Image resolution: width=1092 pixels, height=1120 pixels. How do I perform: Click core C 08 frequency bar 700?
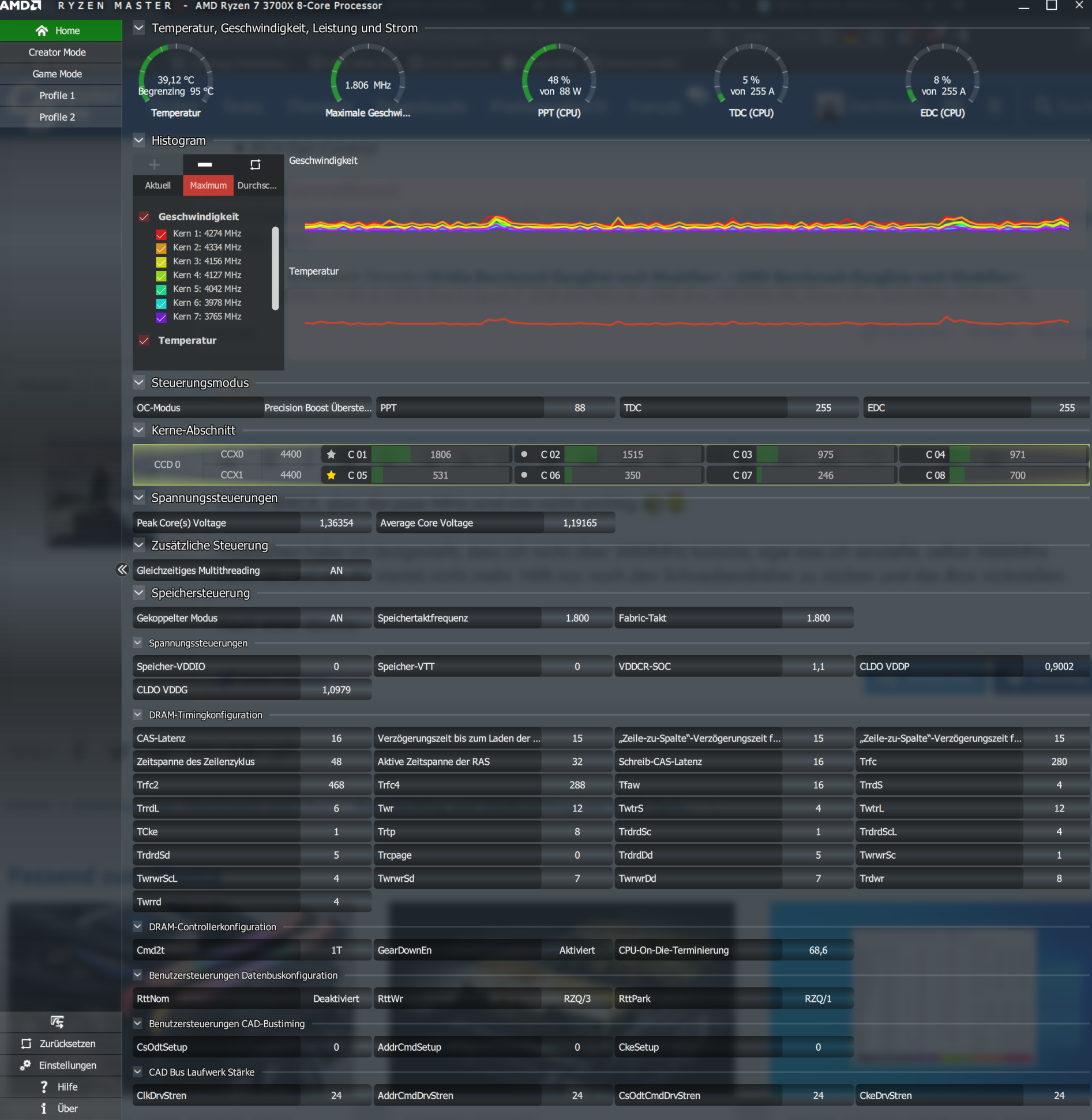tap(1019, 475)
